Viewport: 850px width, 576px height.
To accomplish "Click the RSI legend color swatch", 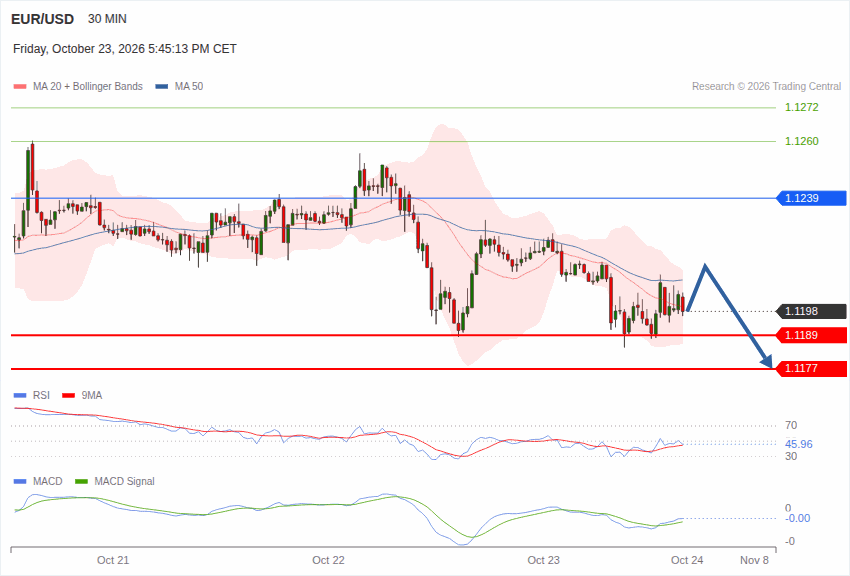I will (20, 396).
